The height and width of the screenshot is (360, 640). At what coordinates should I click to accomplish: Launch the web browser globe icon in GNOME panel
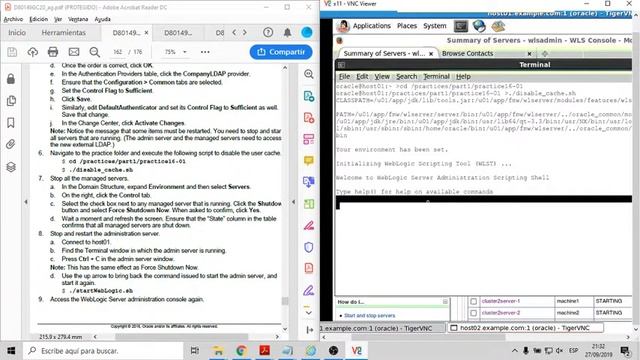click(x=479, y=26)
